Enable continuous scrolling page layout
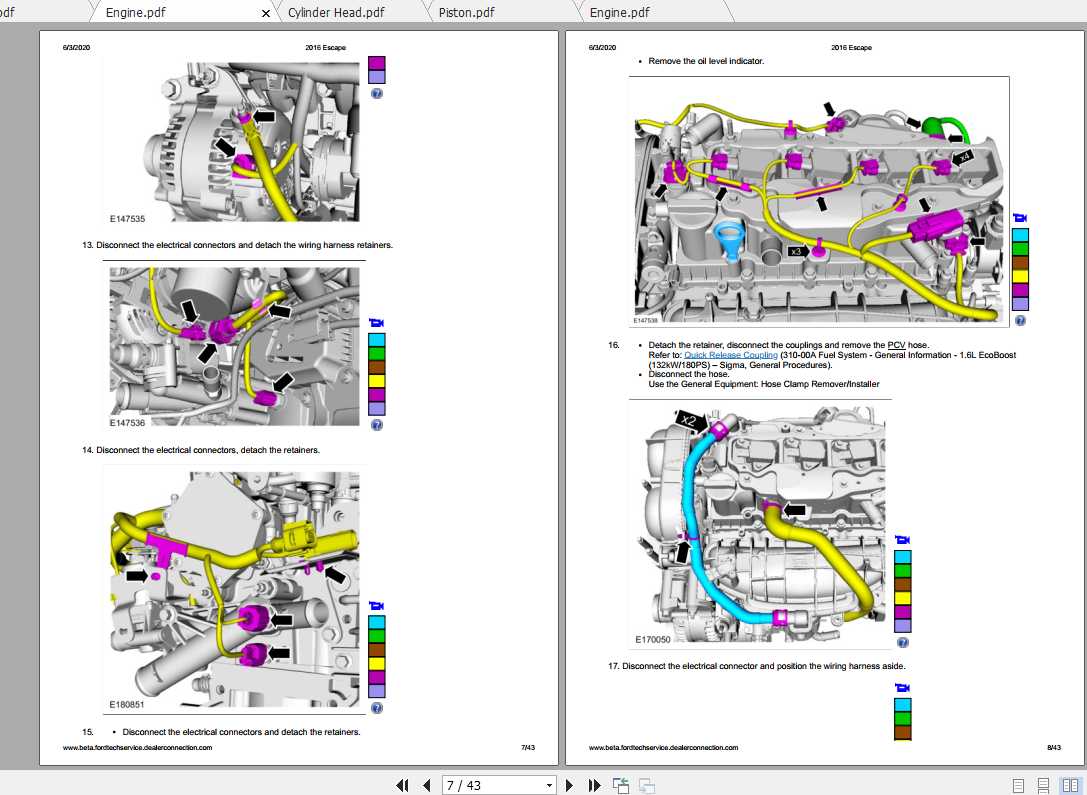 [x=1043, y=786]
